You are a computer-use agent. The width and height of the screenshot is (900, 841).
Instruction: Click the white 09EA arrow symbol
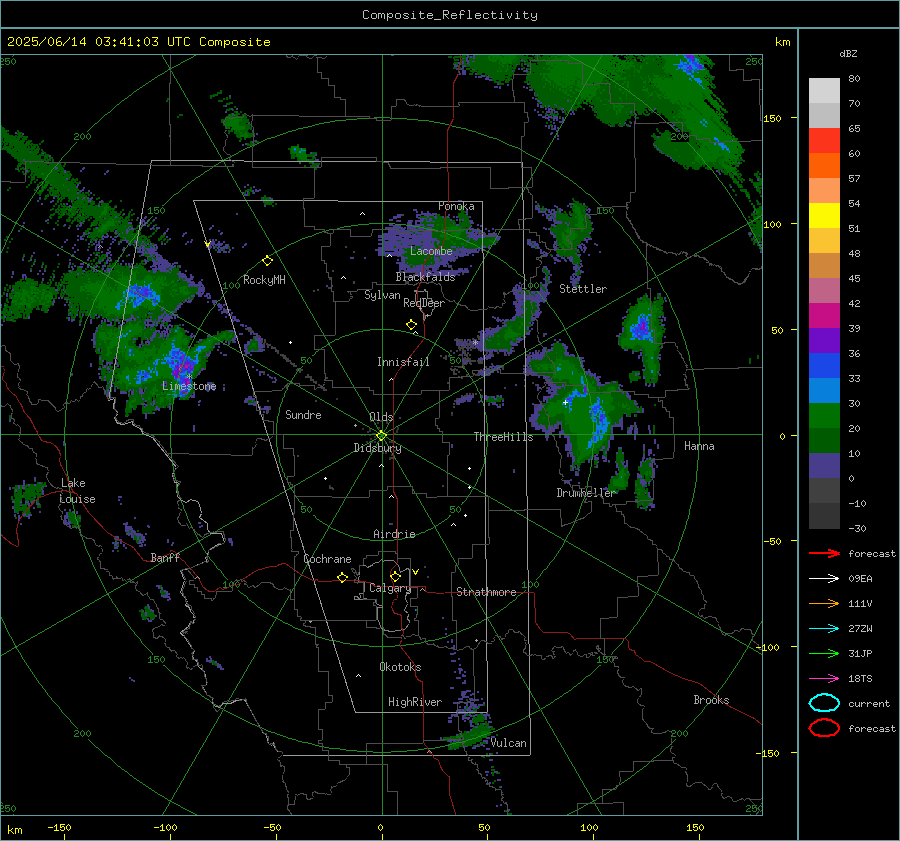coord(824,578)
